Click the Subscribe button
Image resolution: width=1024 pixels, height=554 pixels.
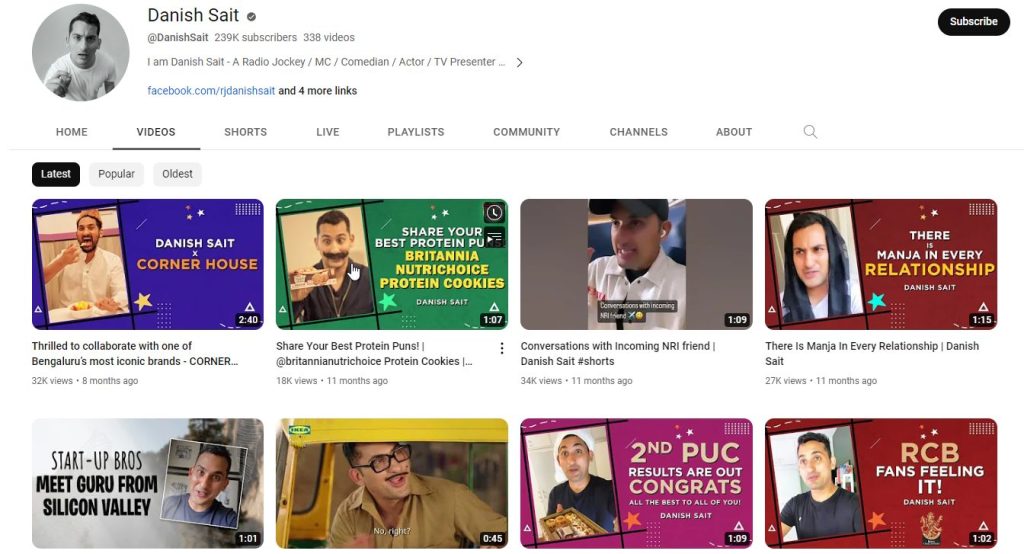[973, 22]
